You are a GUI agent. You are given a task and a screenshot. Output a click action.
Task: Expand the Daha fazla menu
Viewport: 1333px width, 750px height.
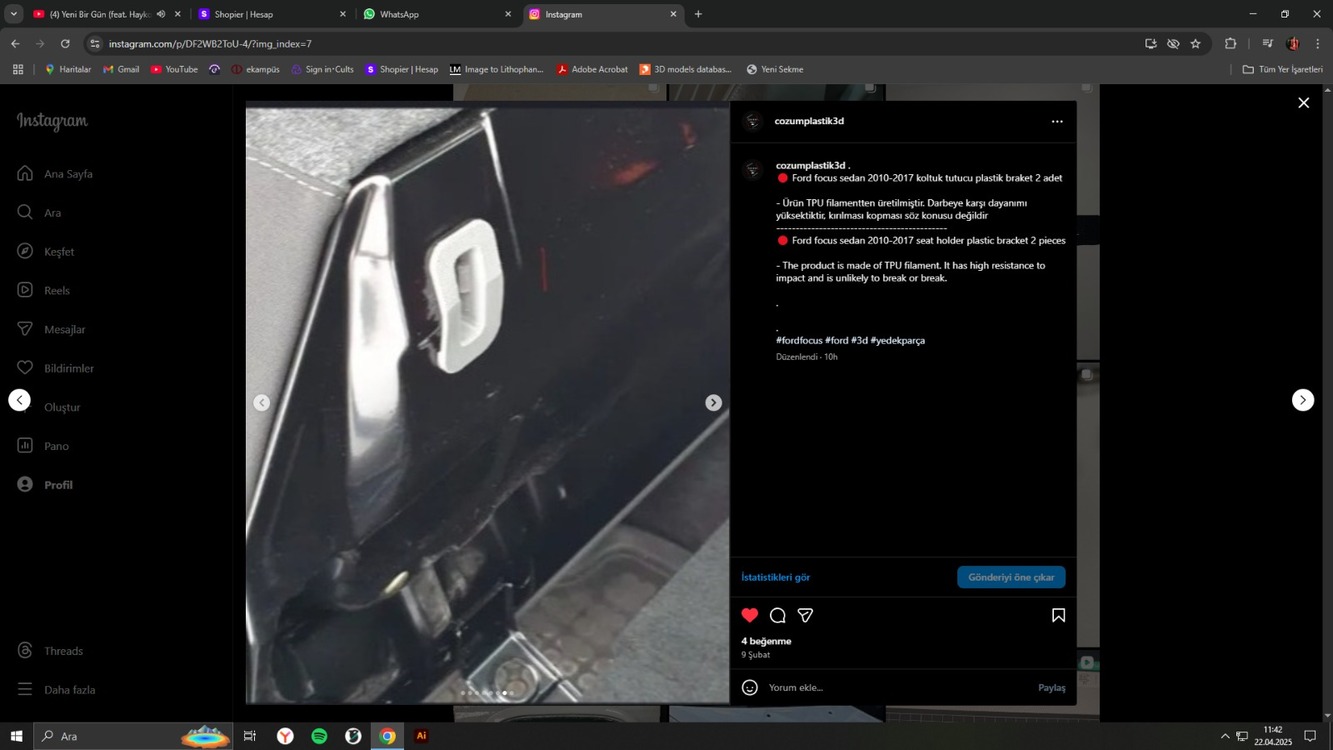coord(56,690)
